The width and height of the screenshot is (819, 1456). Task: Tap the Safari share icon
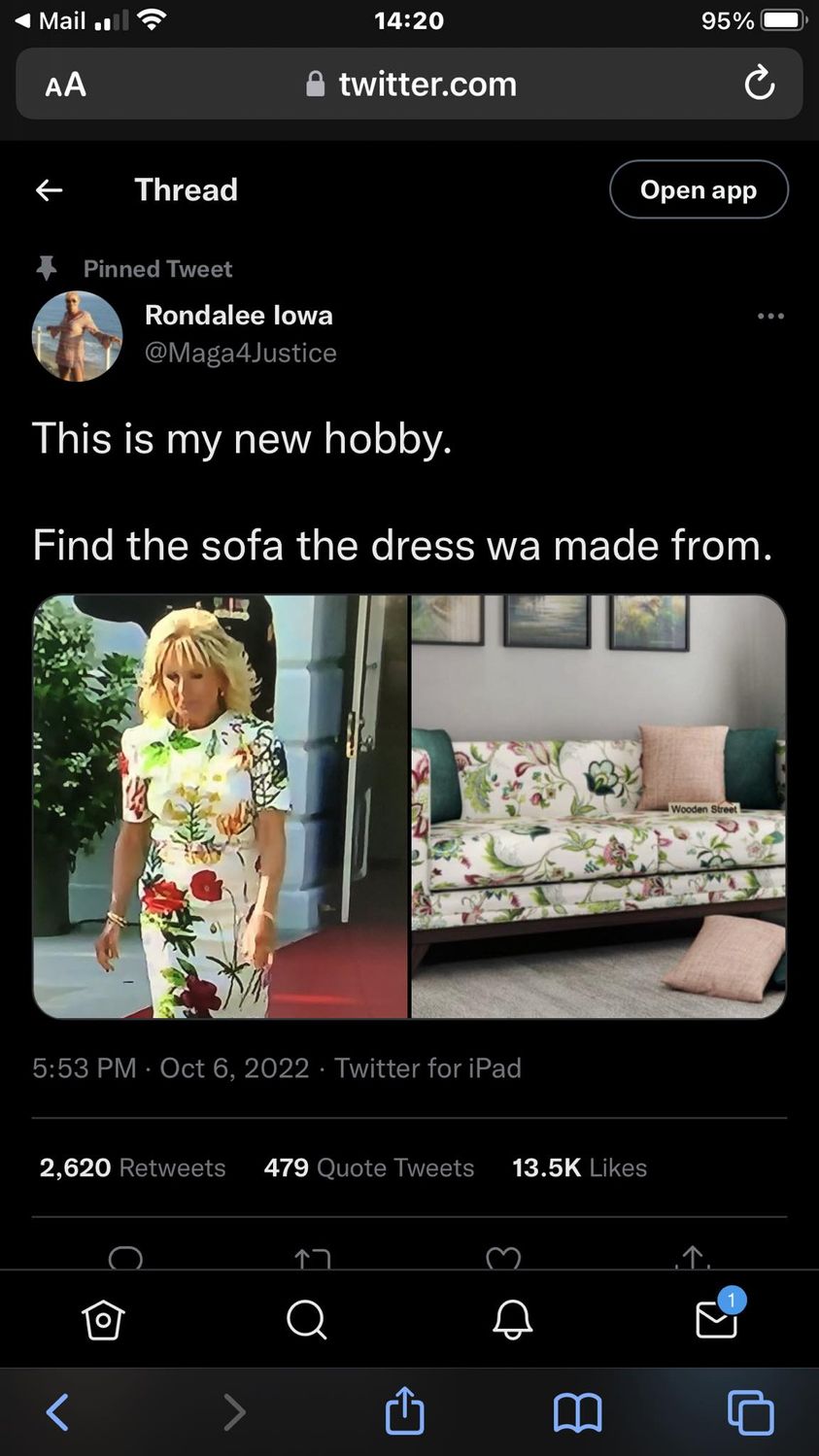click(x=404, y=1410)
